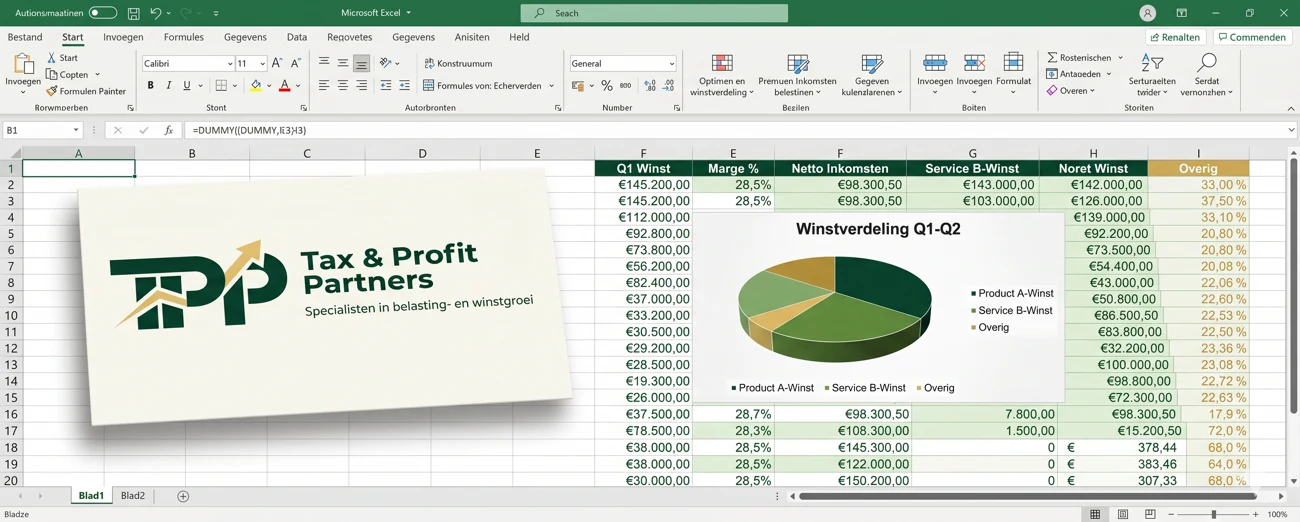Click the scissors cut icon labeled Start
1300x522 pixels.
pos(52,58)
